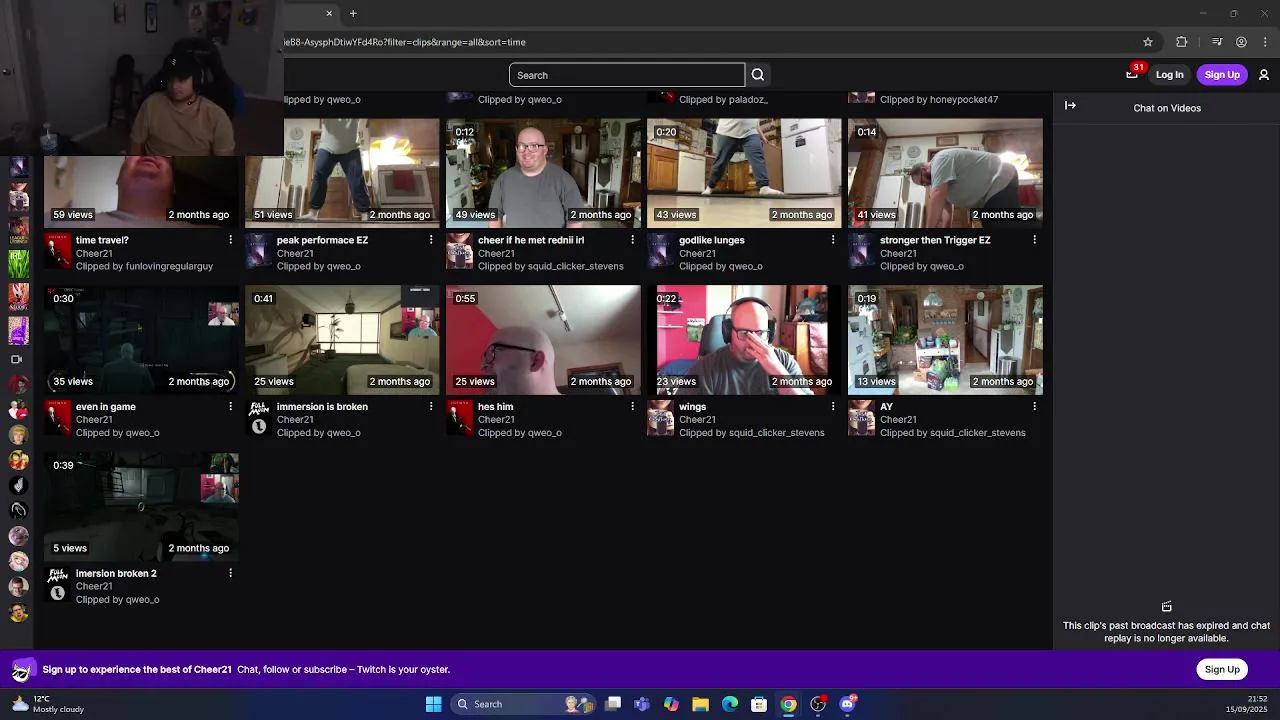This screenshot has width=1280, height=720.
Task: Click the 'Chat on Videos' header
Action: [x=1167, y=108]
